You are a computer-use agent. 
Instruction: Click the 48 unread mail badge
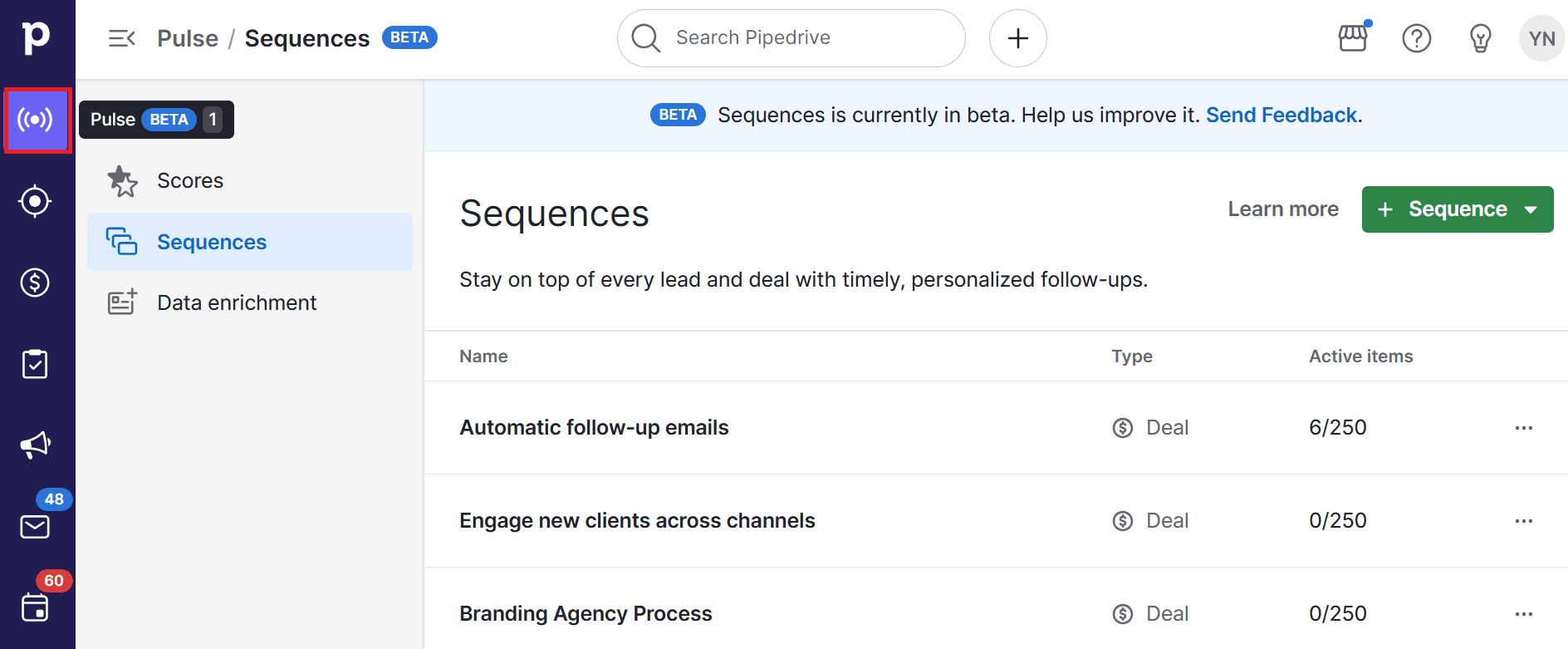pyautogui.click(x=54, y=499)
